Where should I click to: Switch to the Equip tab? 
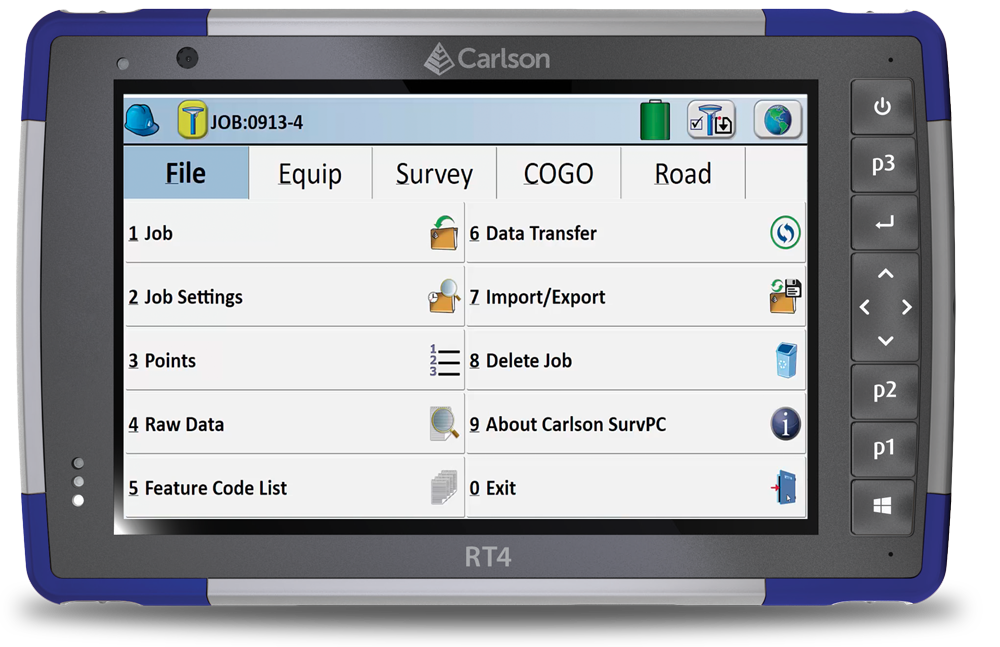pyautogui.click(x=310, y=174)
